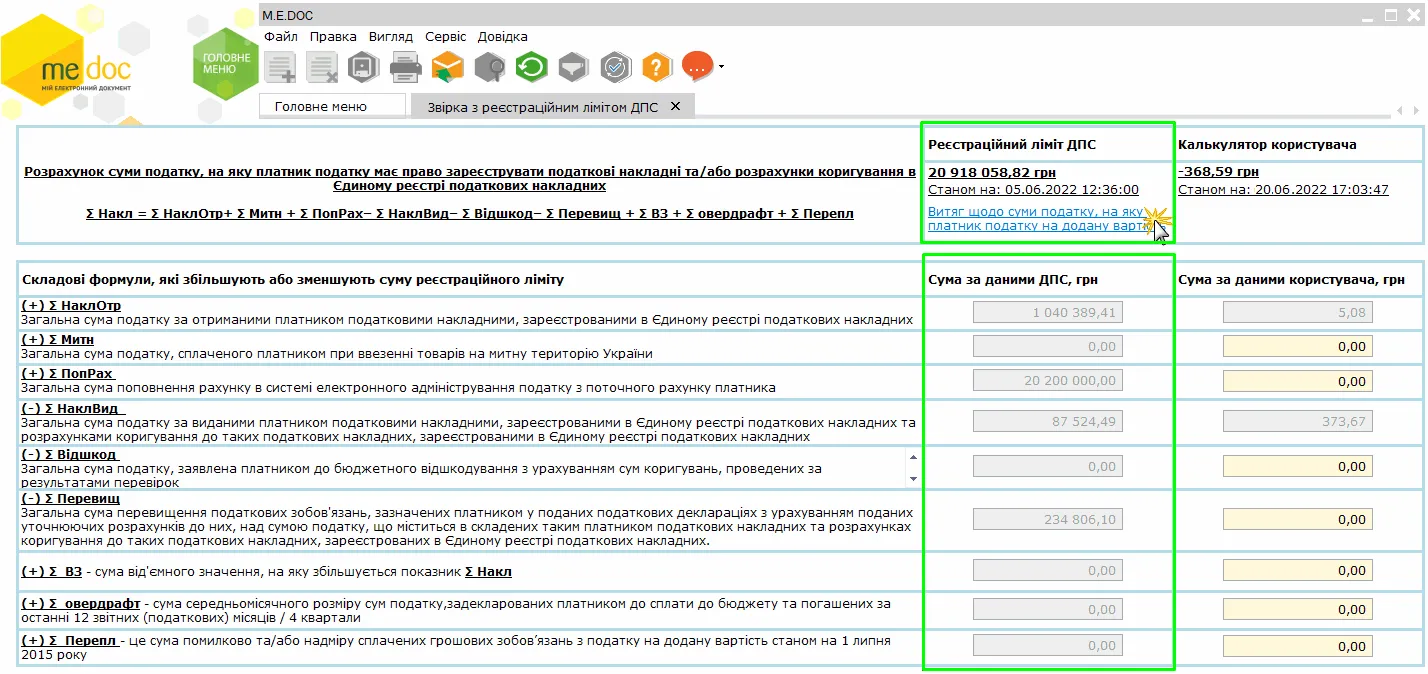Open the Довідка menu
This screenshot has width=1428, height=674.
[502, 36]
